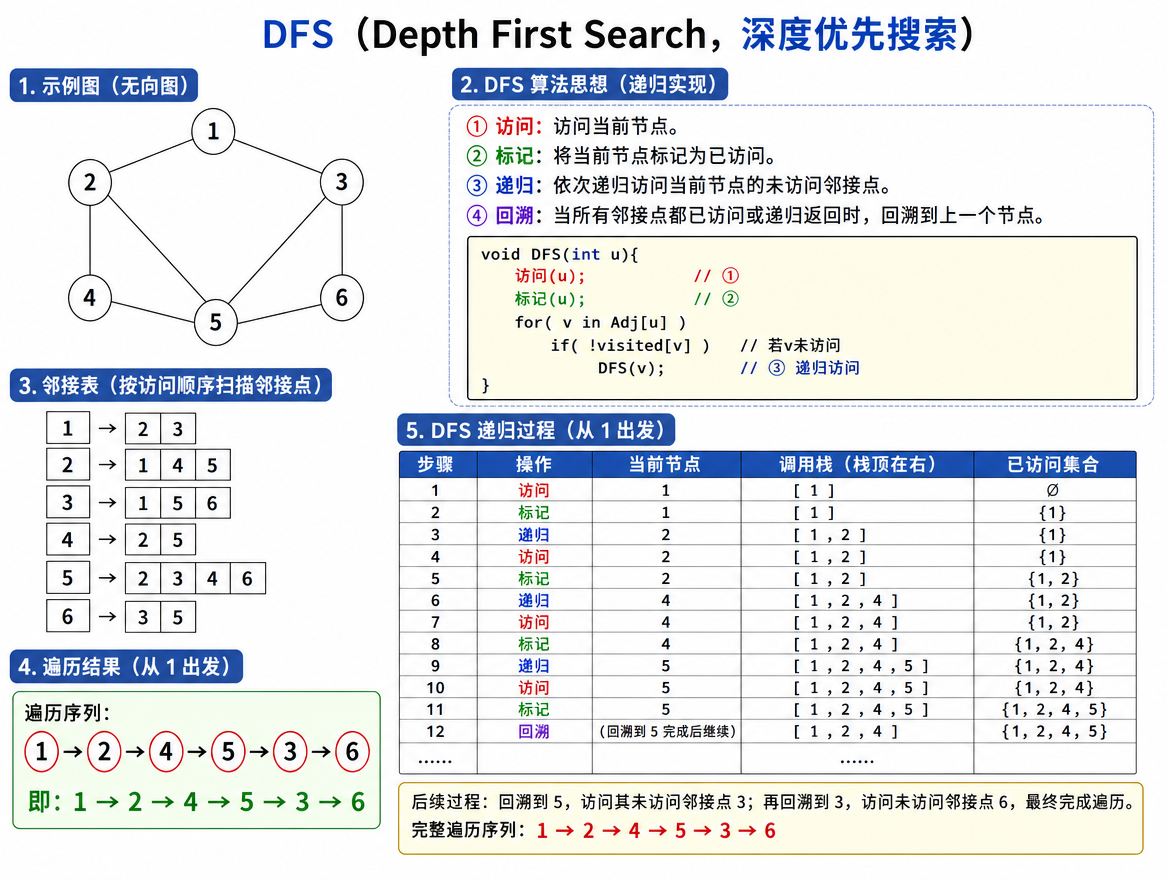Click the "void DFS(int u){" code line
This screenshot has height=880, width=1168.
click(559, 254)
